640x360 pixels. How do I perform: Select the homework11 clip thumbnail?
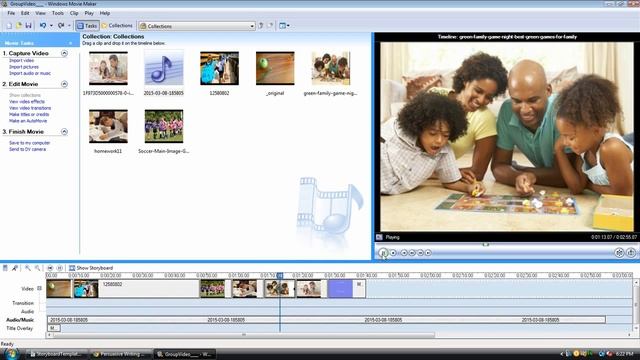108,126
